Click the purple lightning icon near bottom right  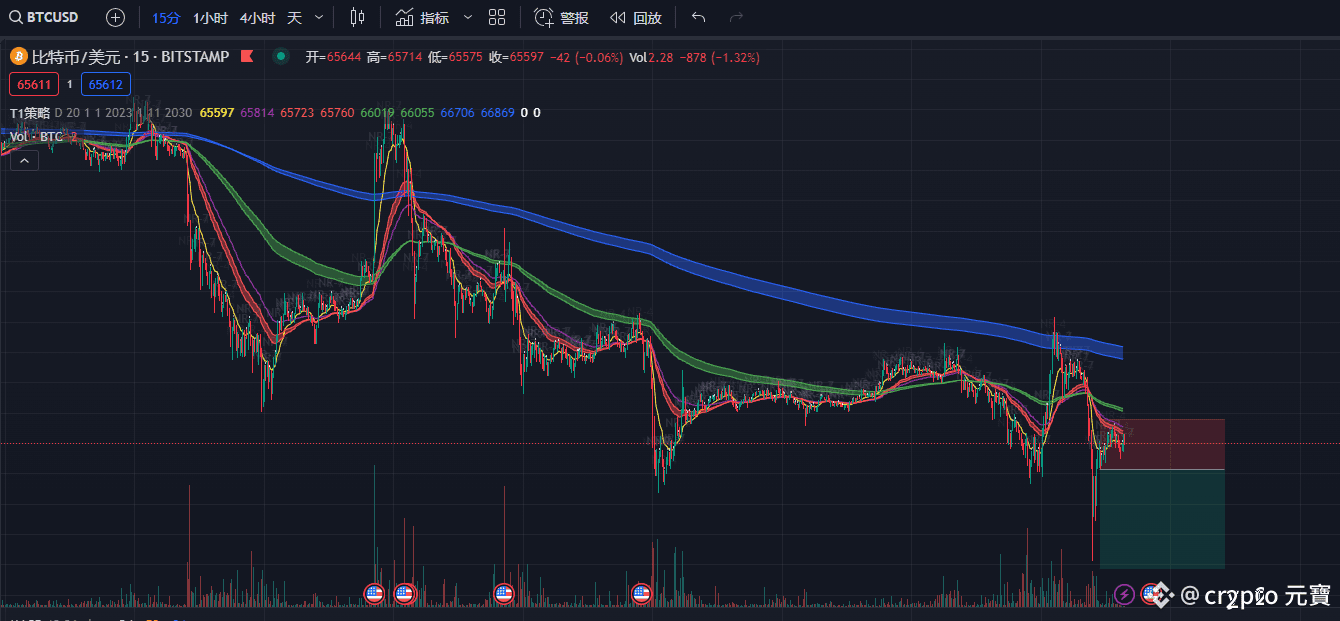tap(1124, 594)
